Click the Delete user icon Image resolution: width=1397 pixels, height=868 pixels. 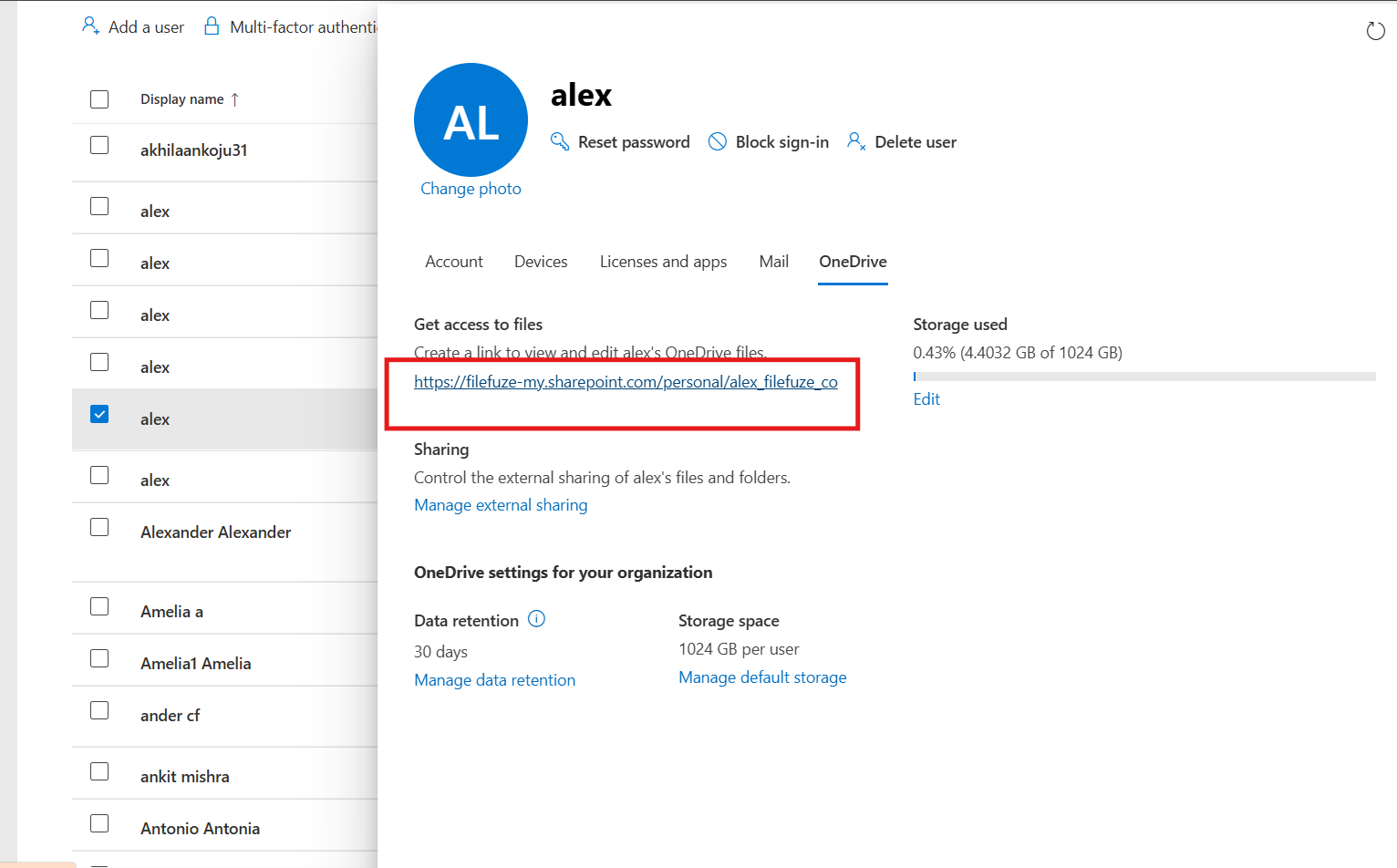coord(855,141)
